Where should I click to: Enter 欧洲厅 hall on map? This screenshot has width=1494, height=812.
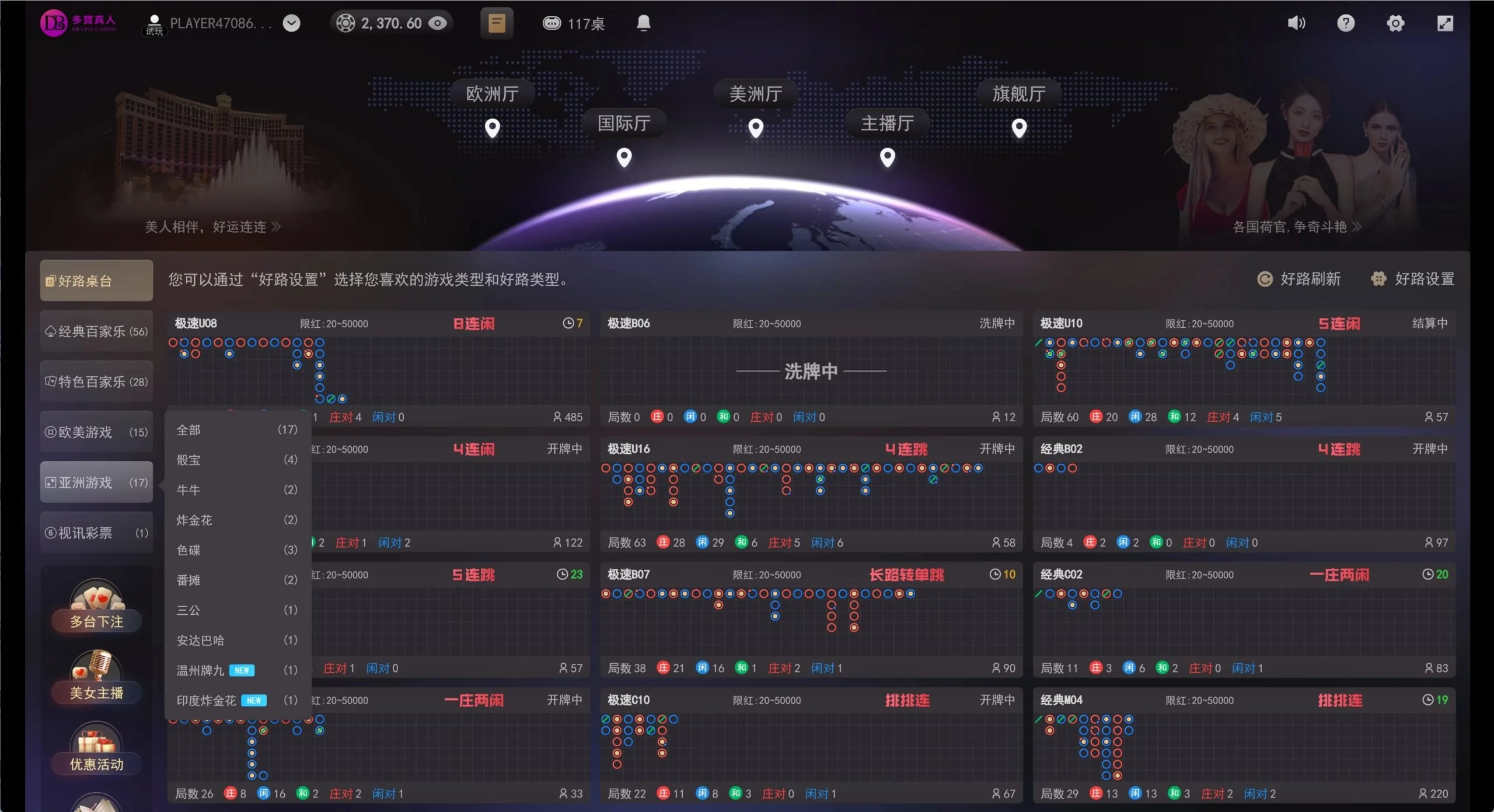(493, 94)
